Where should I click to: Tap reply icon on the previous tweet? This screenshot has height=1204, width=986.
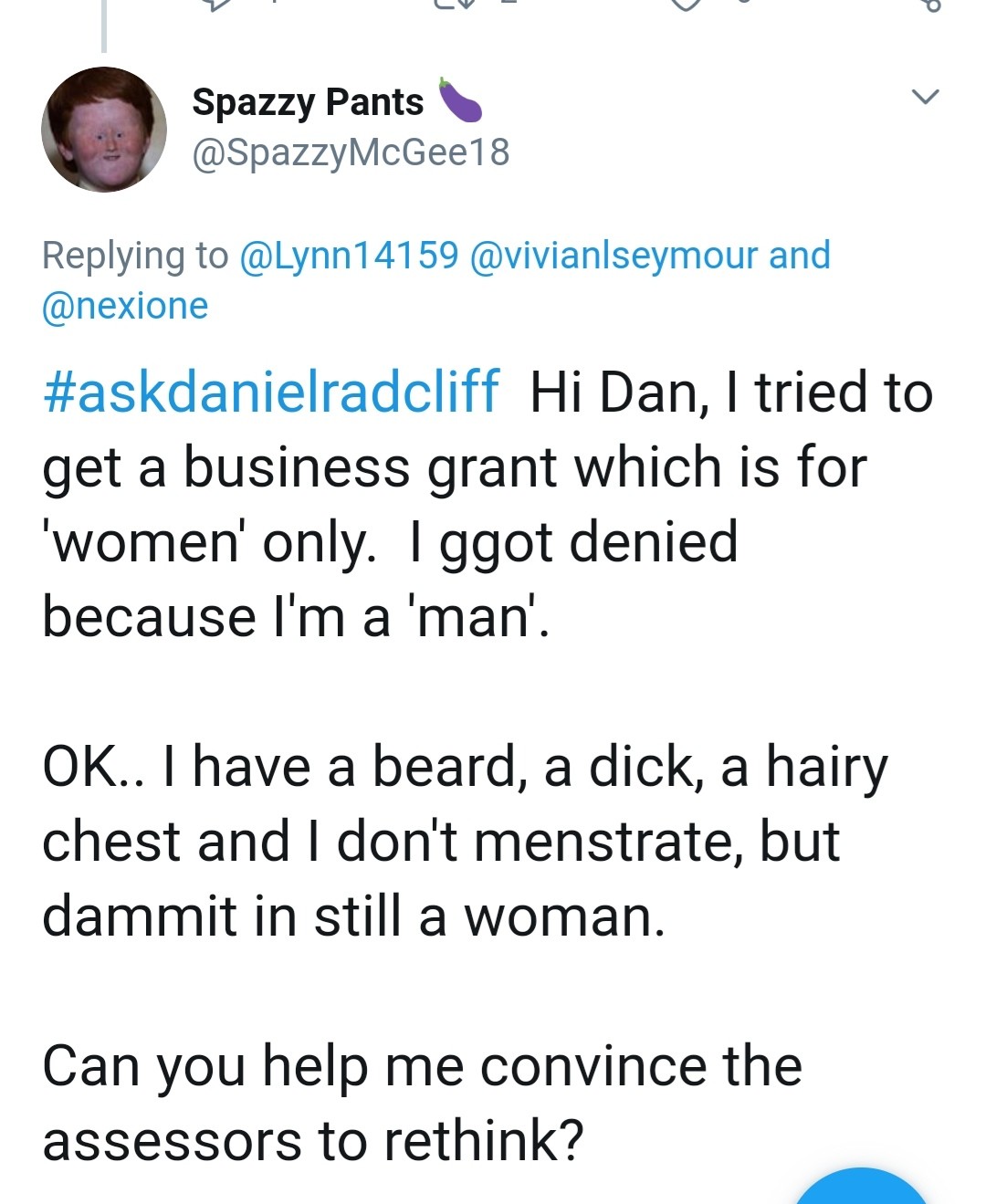[217, 5]
